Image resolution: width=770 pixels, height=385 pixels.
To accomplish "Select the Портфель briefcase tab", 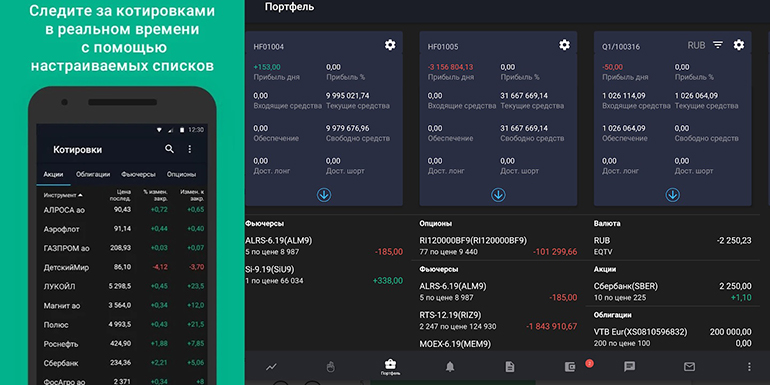I will 391,367.
